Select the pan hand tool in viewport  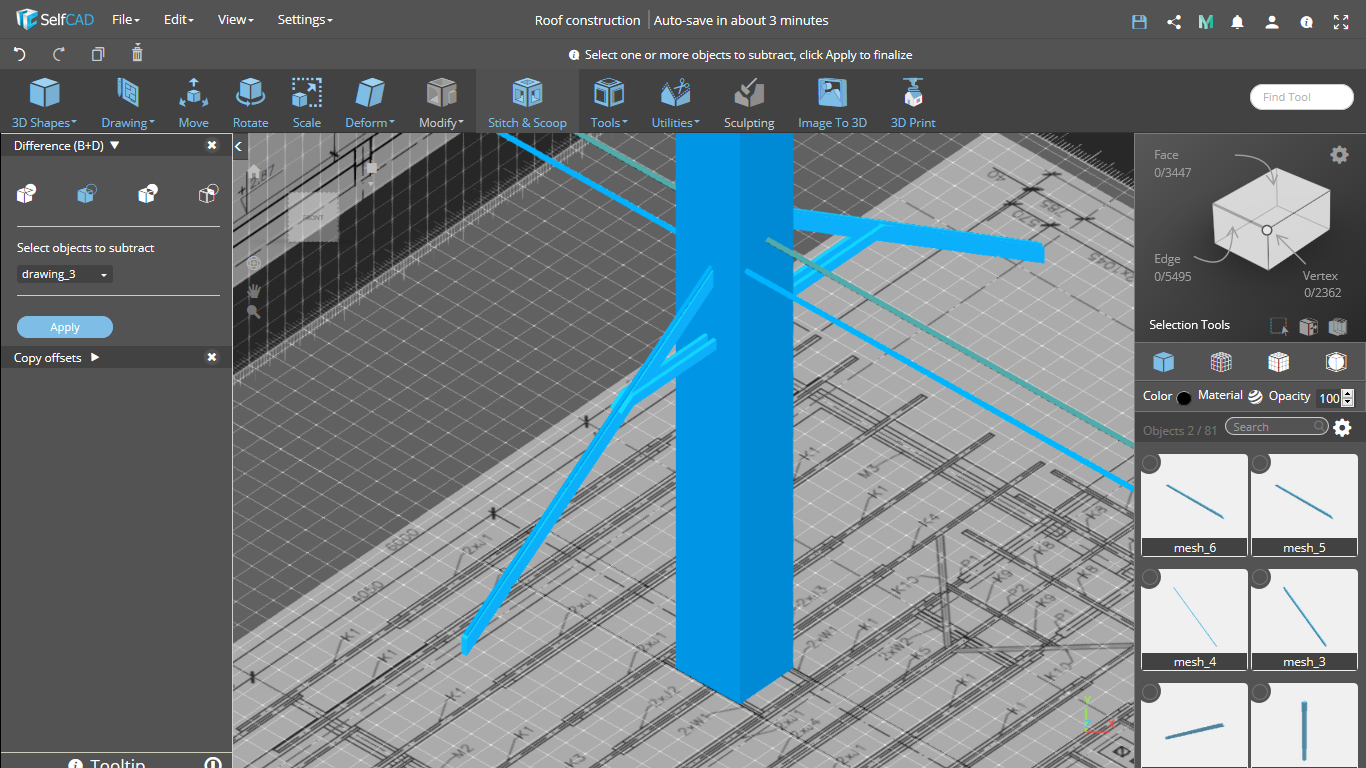pos(254,290)
